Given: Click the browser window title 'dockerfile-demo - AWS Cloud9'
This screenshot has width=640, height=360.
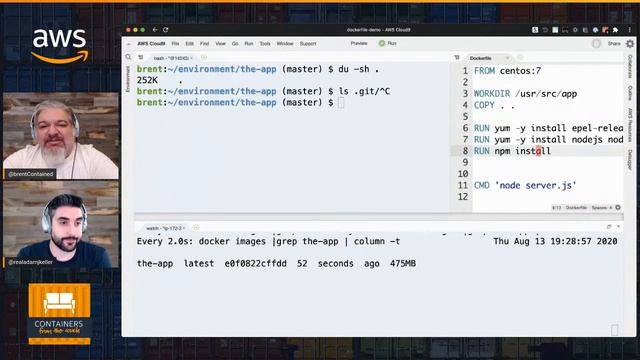Looking at the screenshot, I should coord(378,30).
